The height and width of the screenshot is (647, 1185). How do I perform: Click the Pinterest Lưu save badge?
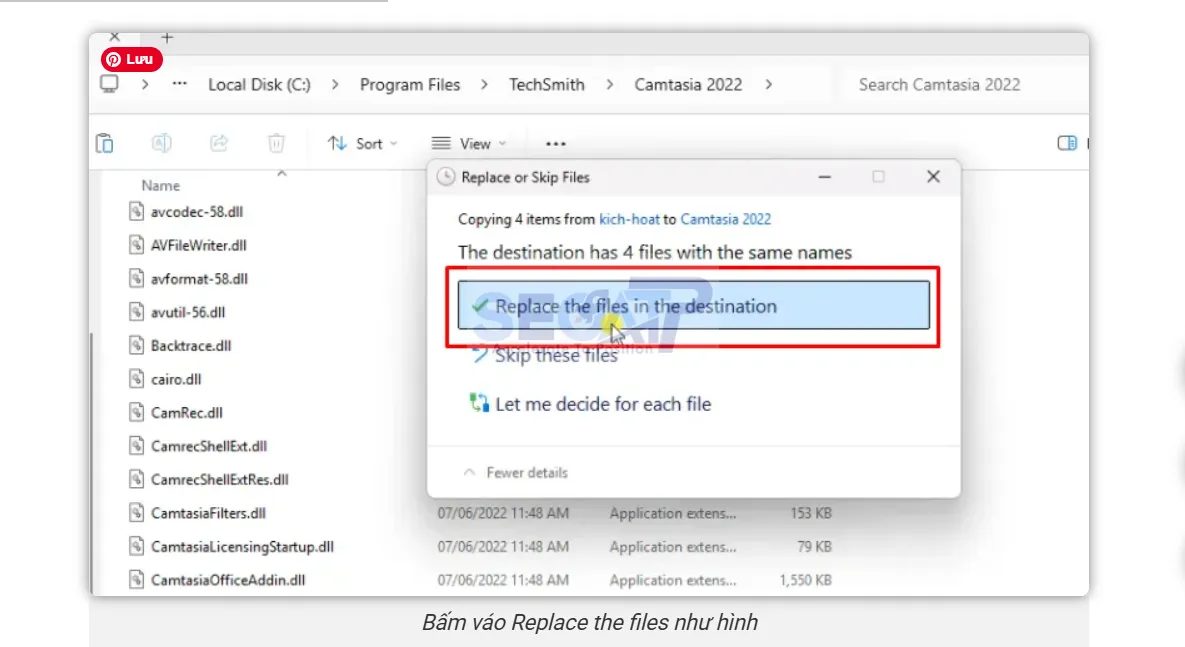pos(131,59)
